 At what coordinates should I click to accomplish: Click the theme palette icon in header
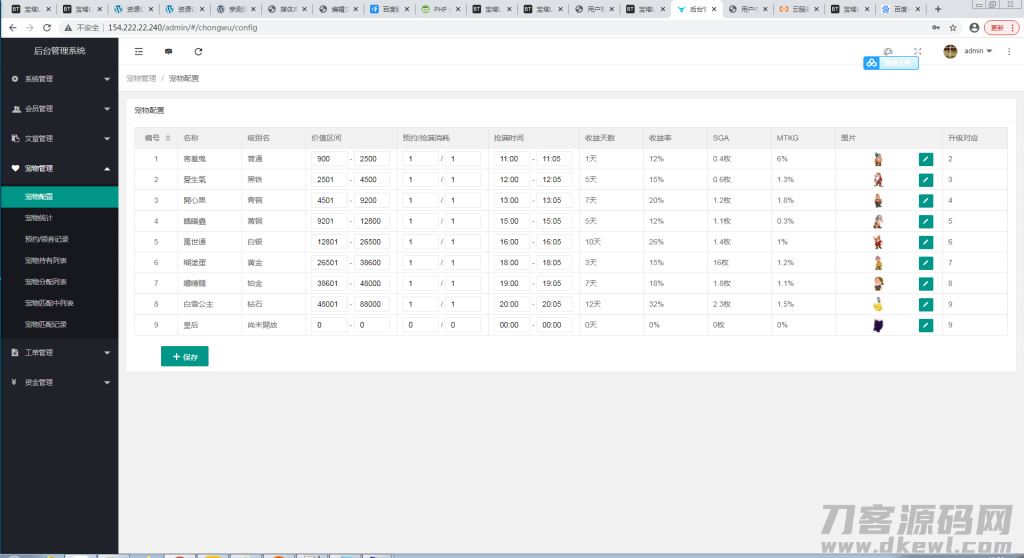887,51
